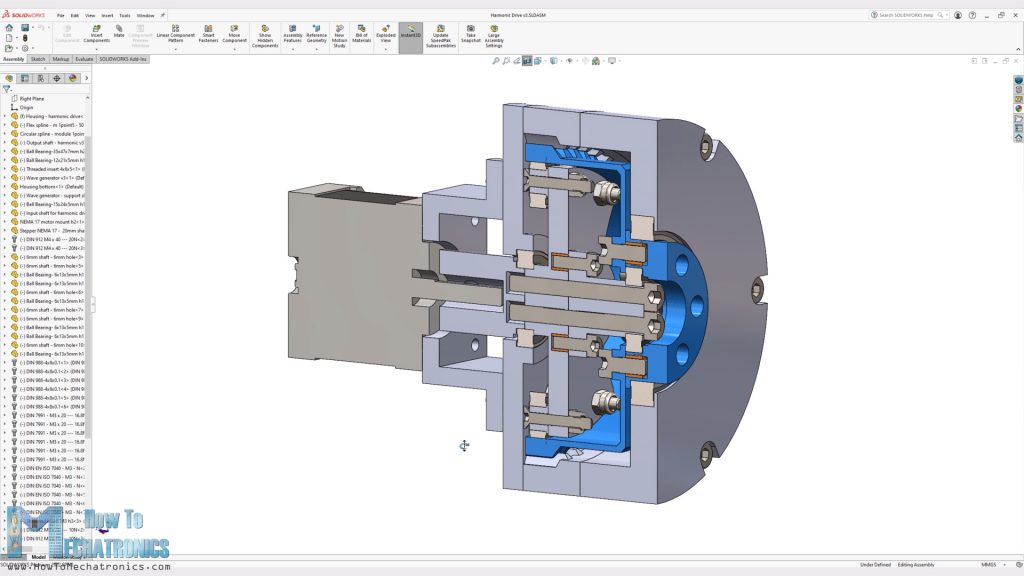Activate the Mate tool
Viewport: 1024px width, 576px height.
click(119, 33)
